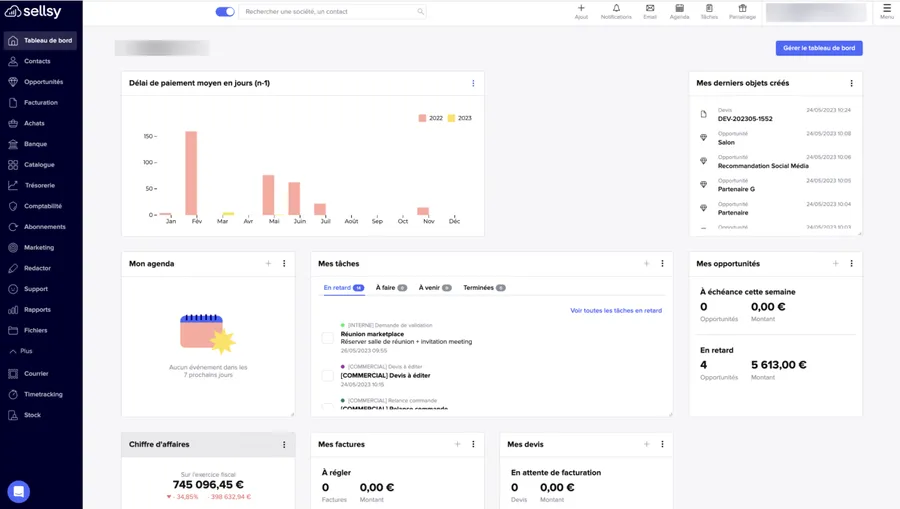This screenshot has width=900, height=509.
Task: Open options menu of Délai de paiement widget
Action: coord(473,84)
